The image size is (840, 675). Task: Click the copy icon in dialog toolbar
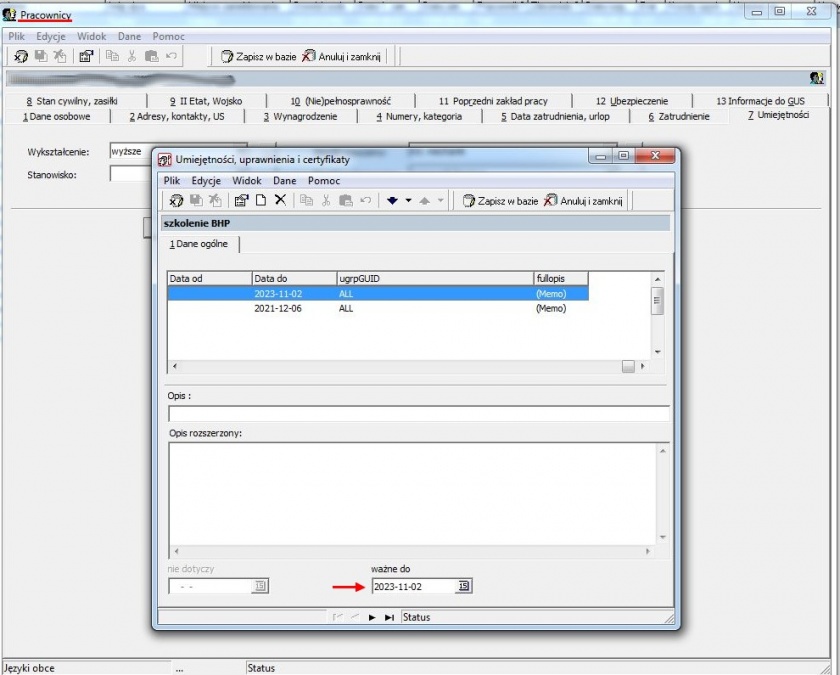coord(306,200)
